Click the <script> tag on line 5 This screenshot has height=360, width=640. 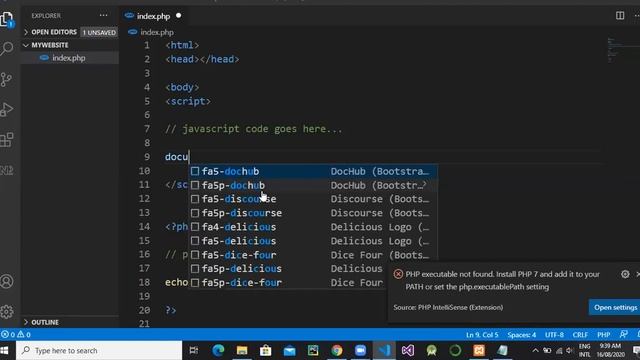188,101
